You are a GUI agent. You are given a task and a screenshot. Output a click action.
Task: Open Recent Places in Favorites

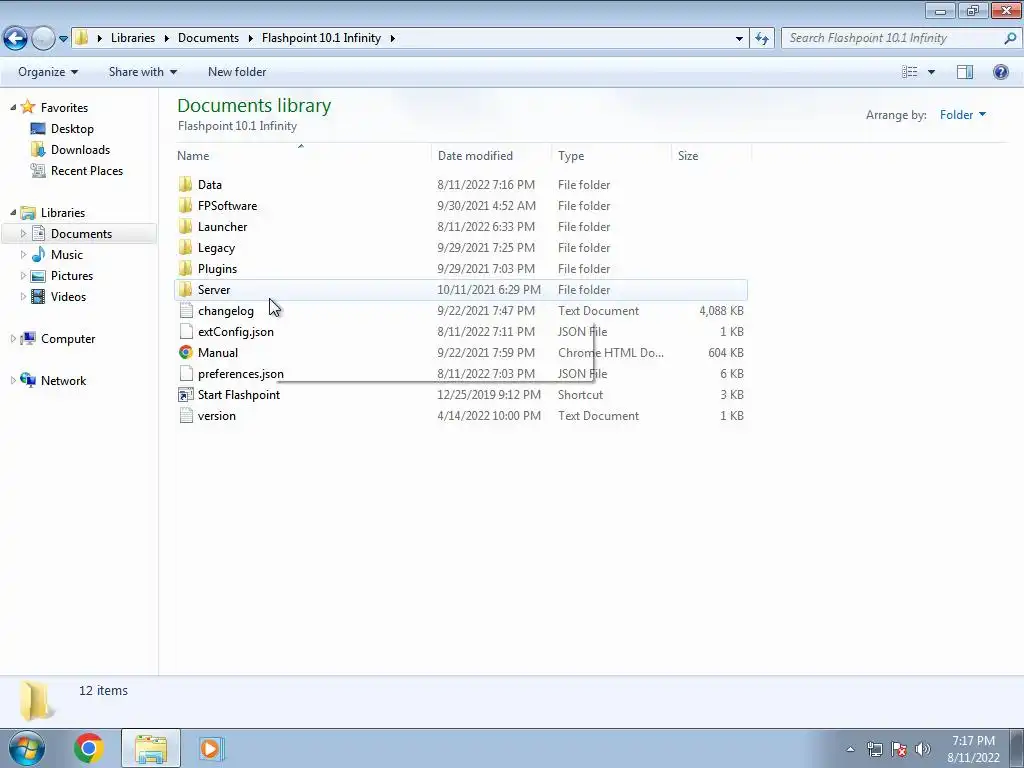pyautogui.click(x=86, y=170)
